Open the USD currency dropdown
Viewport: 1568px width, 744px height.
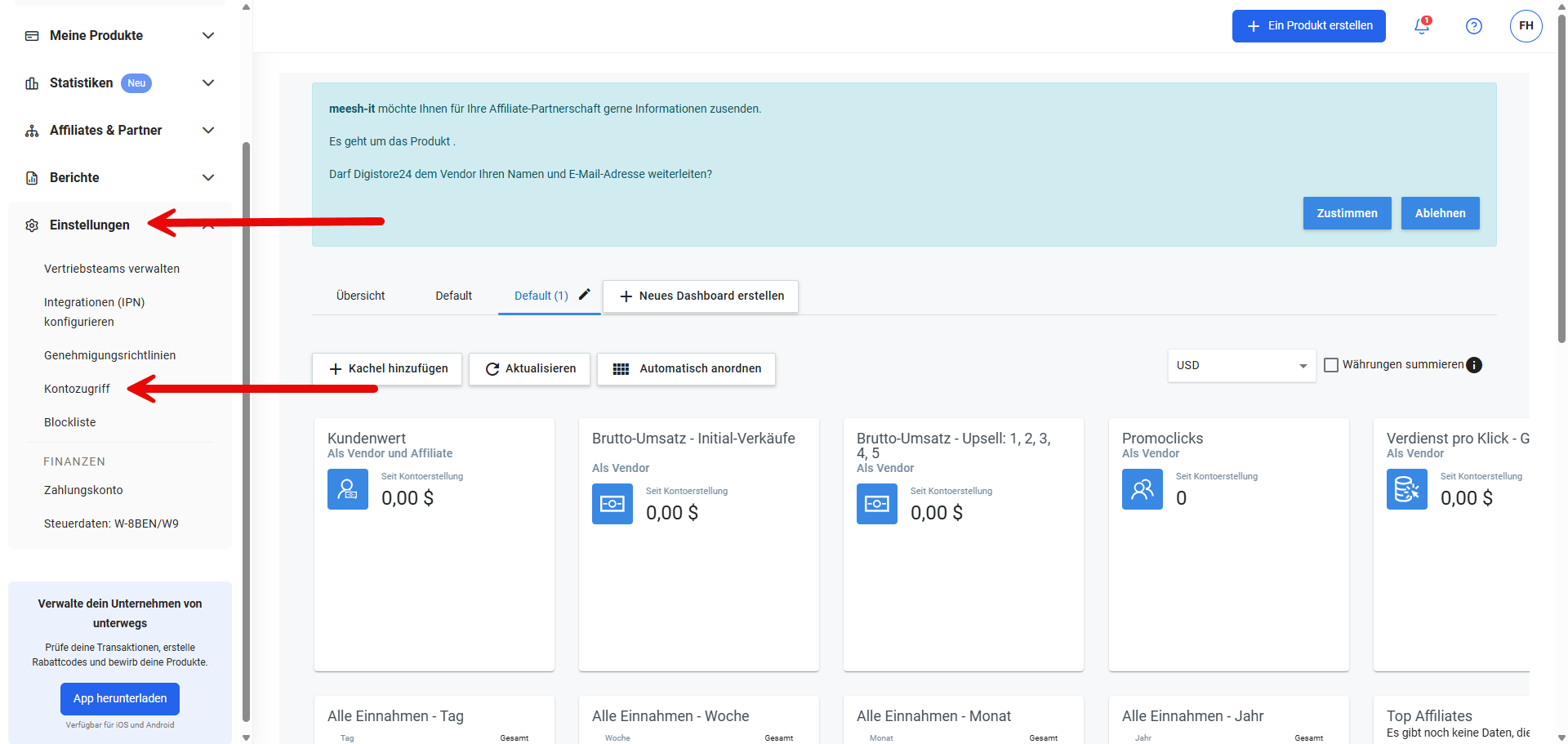(x=1241, y=365)
